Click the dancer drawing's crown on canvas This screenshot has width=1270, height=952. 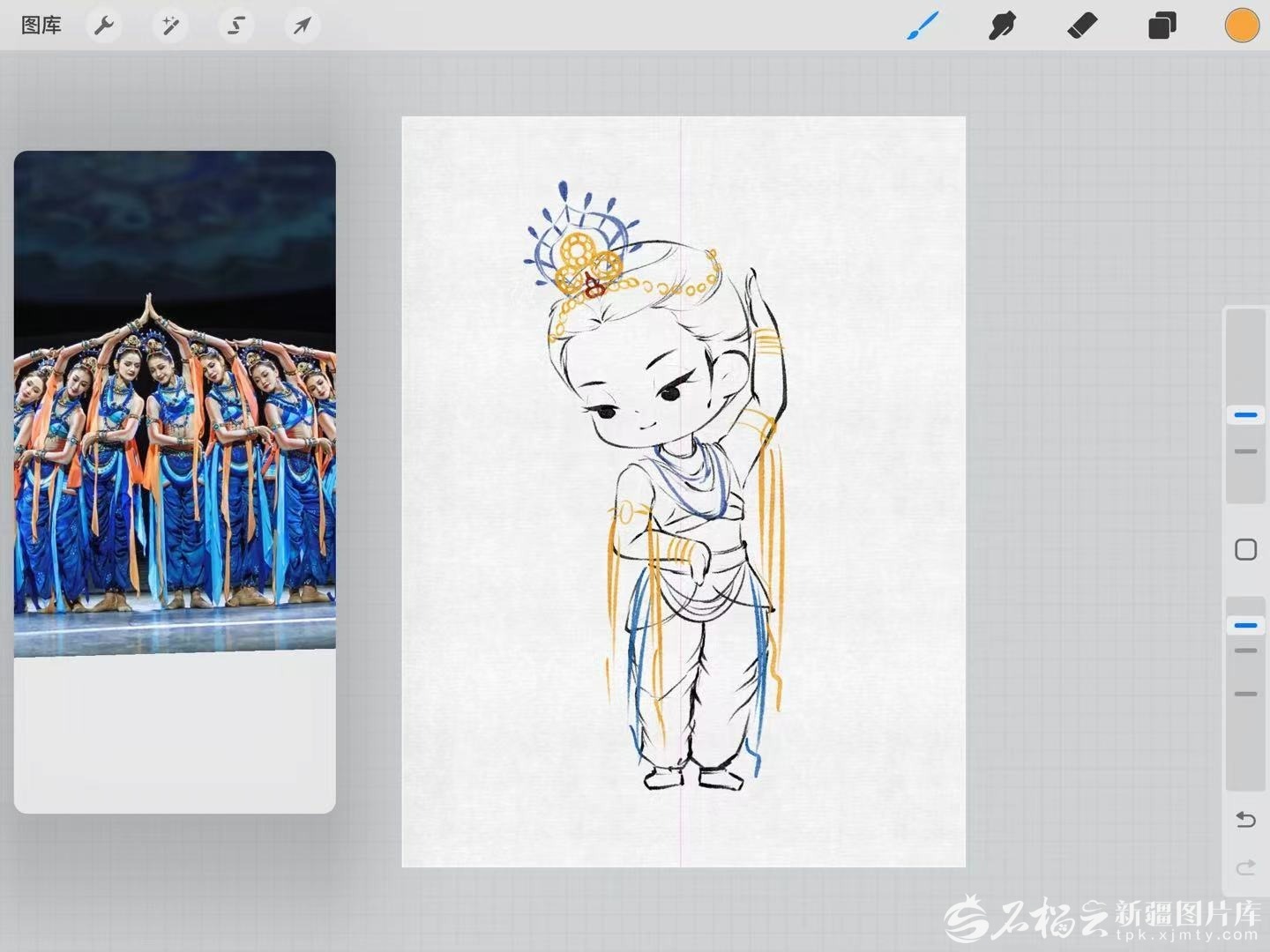click(x=582, y=245)
